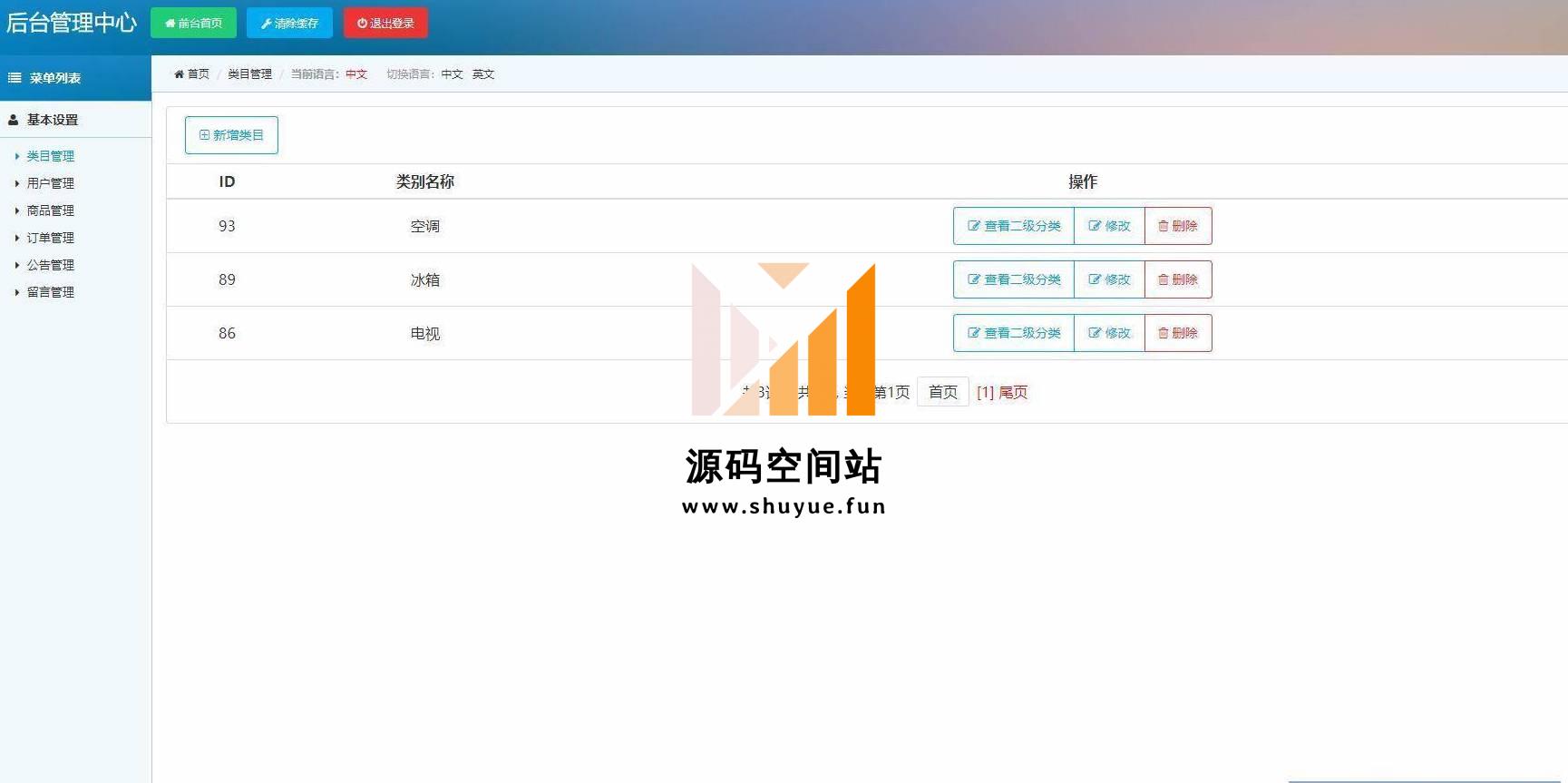This screenshot has height=783, width=1568.
Task: Click the 首页 pagination button
Action: (942, 392)
